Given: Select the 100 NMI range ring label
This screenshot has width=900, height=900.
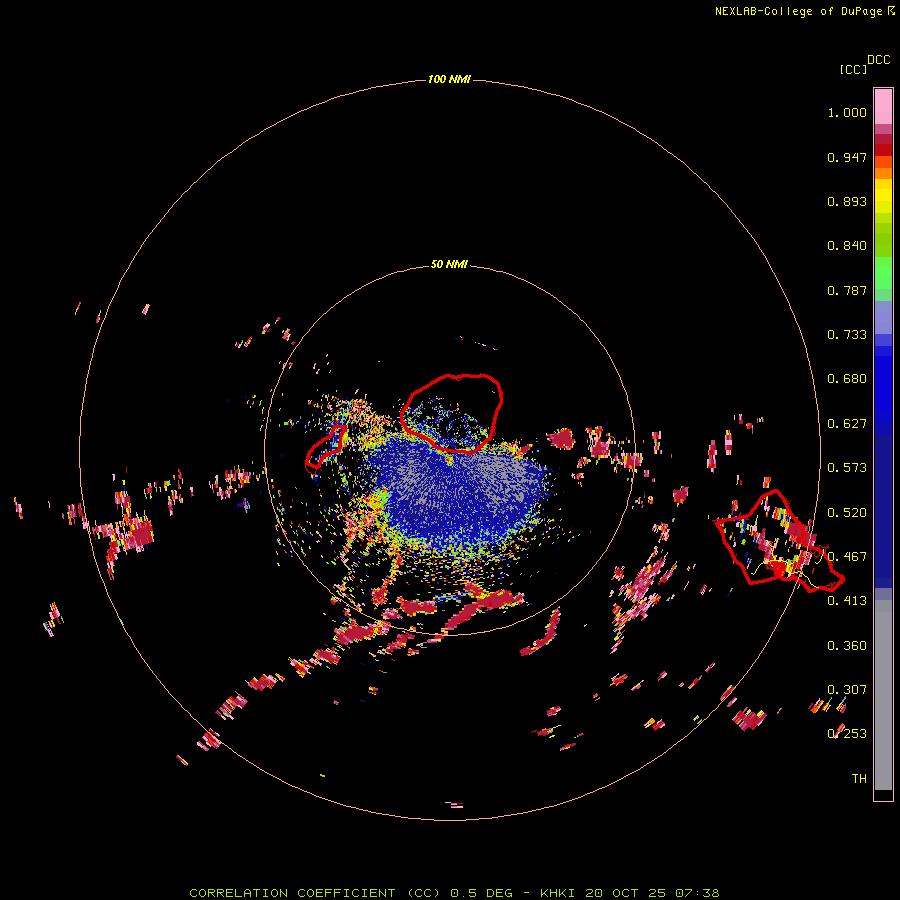Looking at the screenshot, I should coord(449,79).
